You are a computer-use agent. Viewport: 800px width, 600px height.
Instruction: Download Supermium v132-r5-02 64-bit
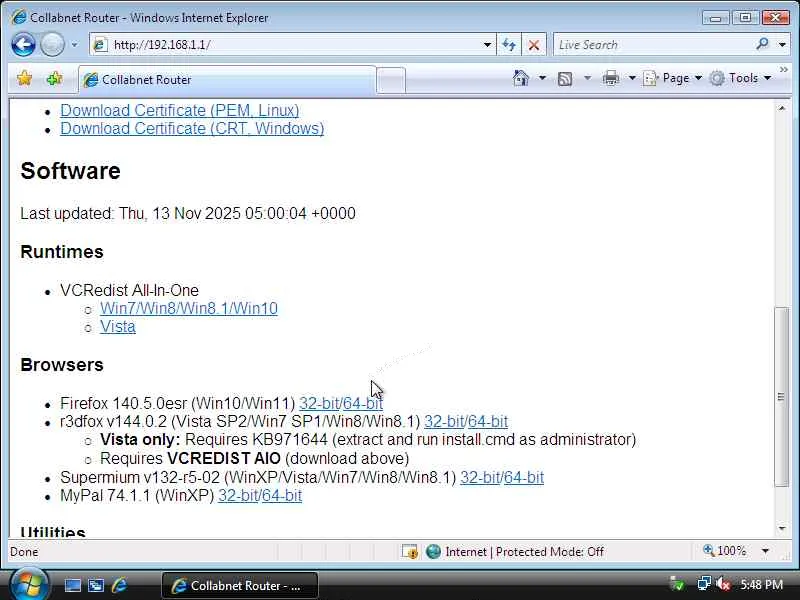tap(524, 478)
